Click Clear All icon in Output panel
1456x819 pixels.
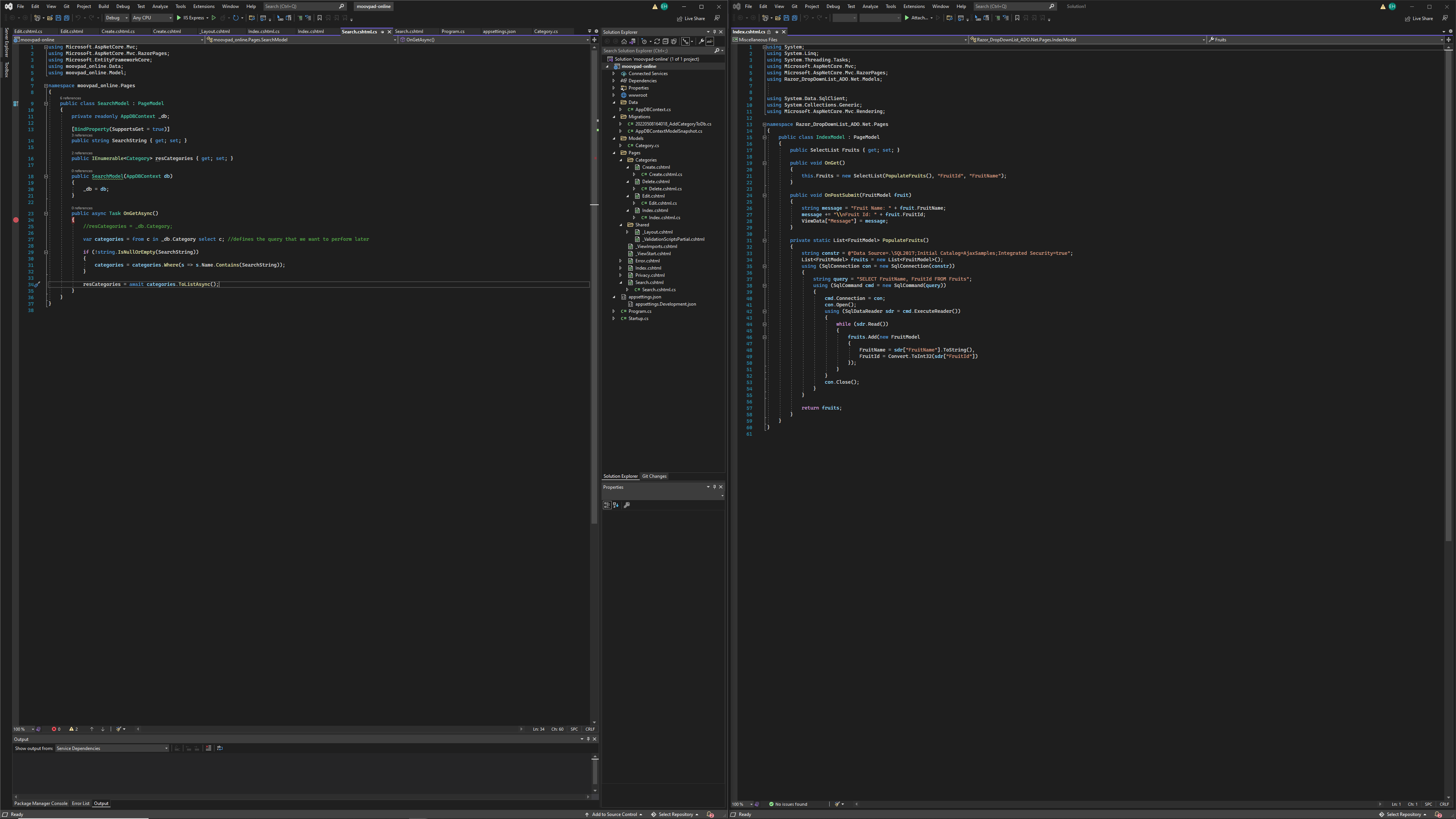[209, 748]
